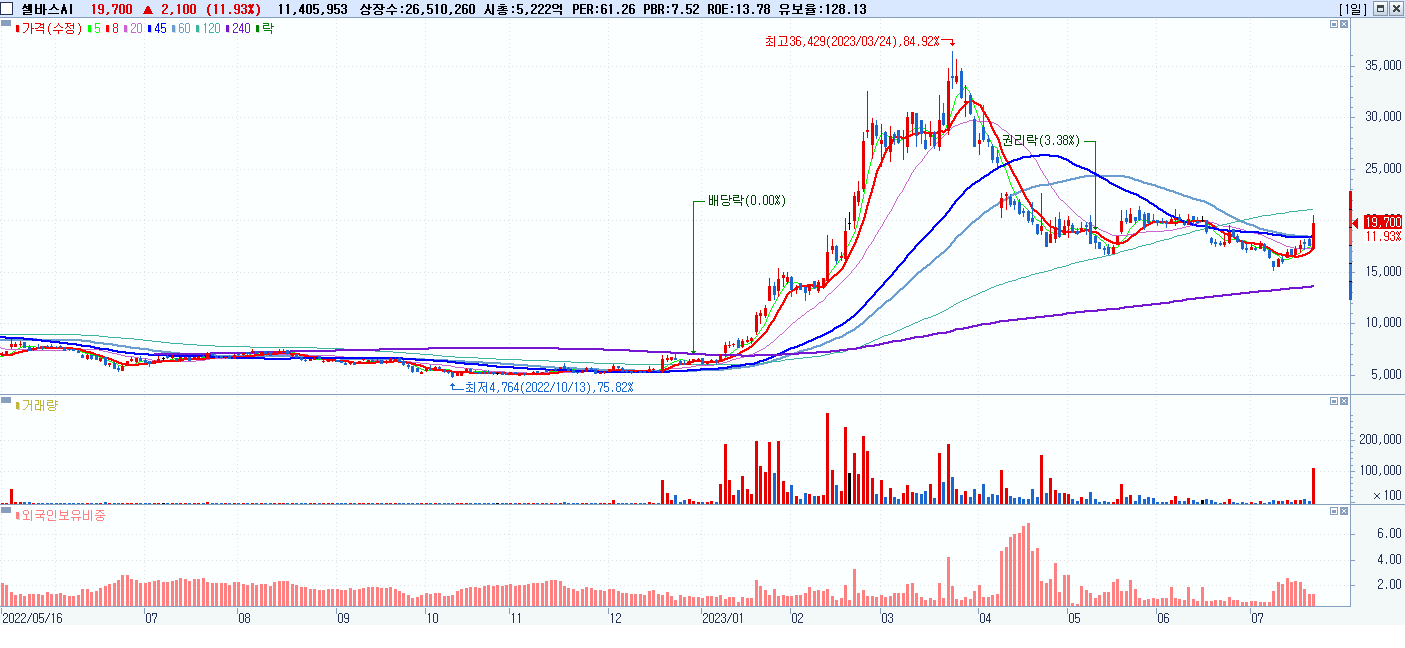Click the small legend marker beside 외국인보유비중
Screen dimensions: 1405x648
[16, 515]
